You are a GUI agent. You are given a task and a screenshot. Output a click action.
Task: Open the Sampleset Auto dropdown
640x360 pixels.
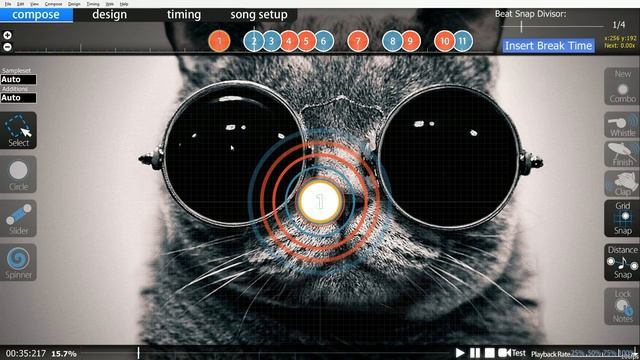[x=18, y=79]
